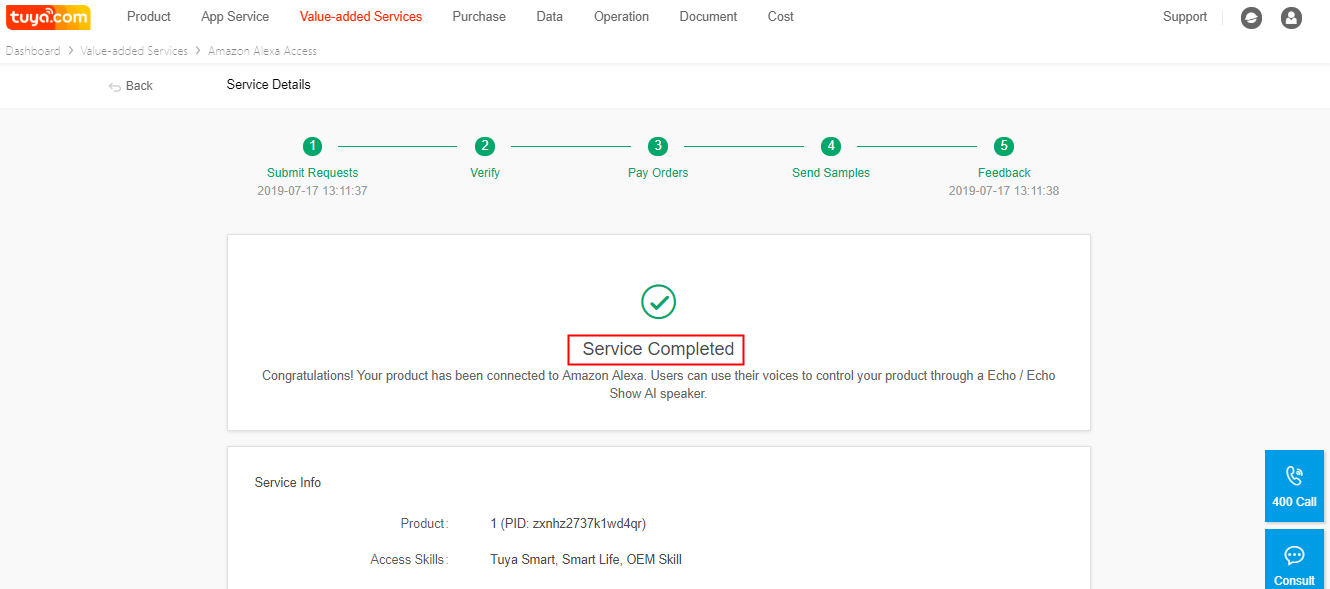Open the Product menu
1330x589 pixels.
149,17
